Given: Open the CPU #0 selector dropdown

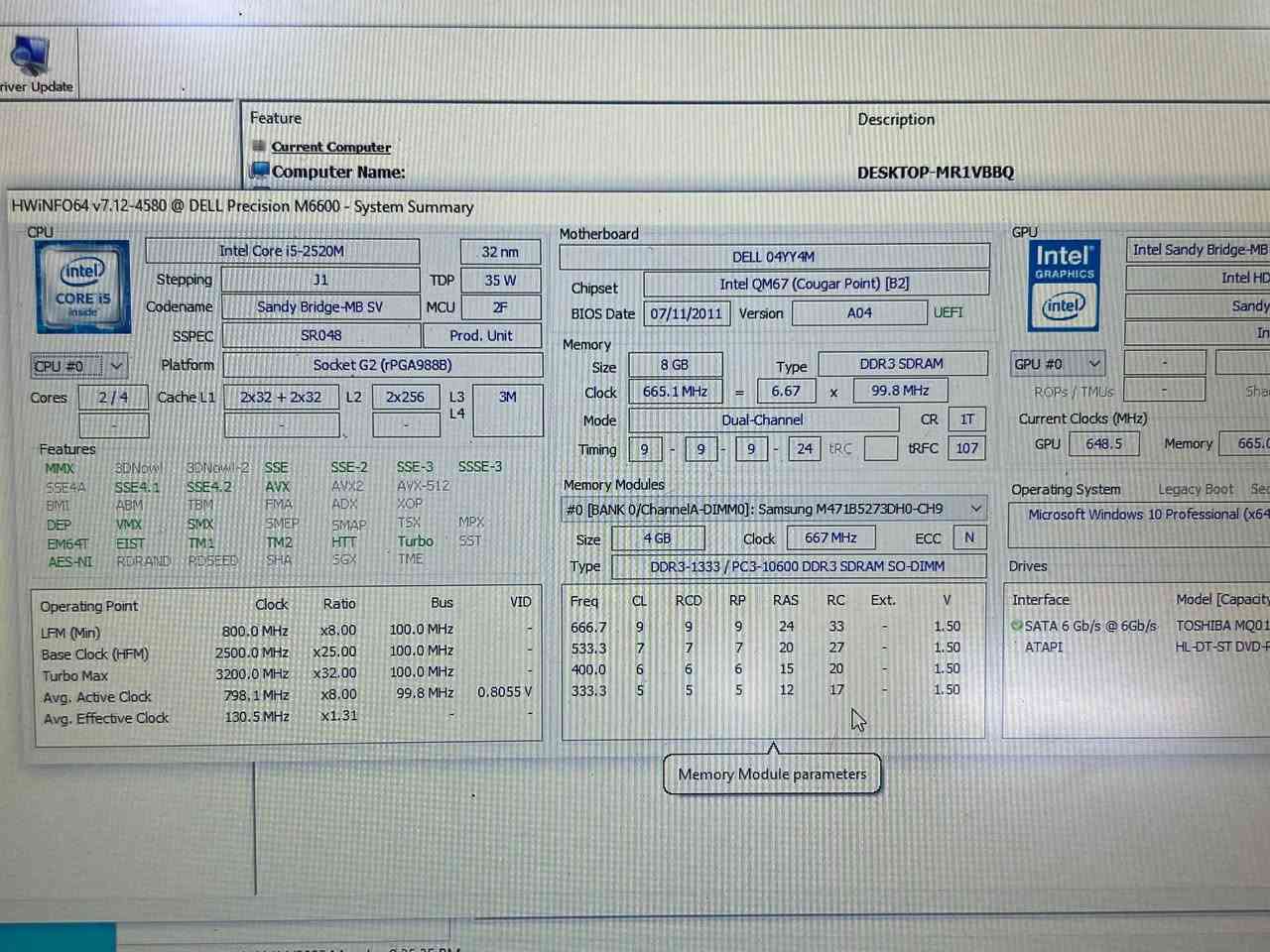Looking at the screenshot, I should [79, 366].
